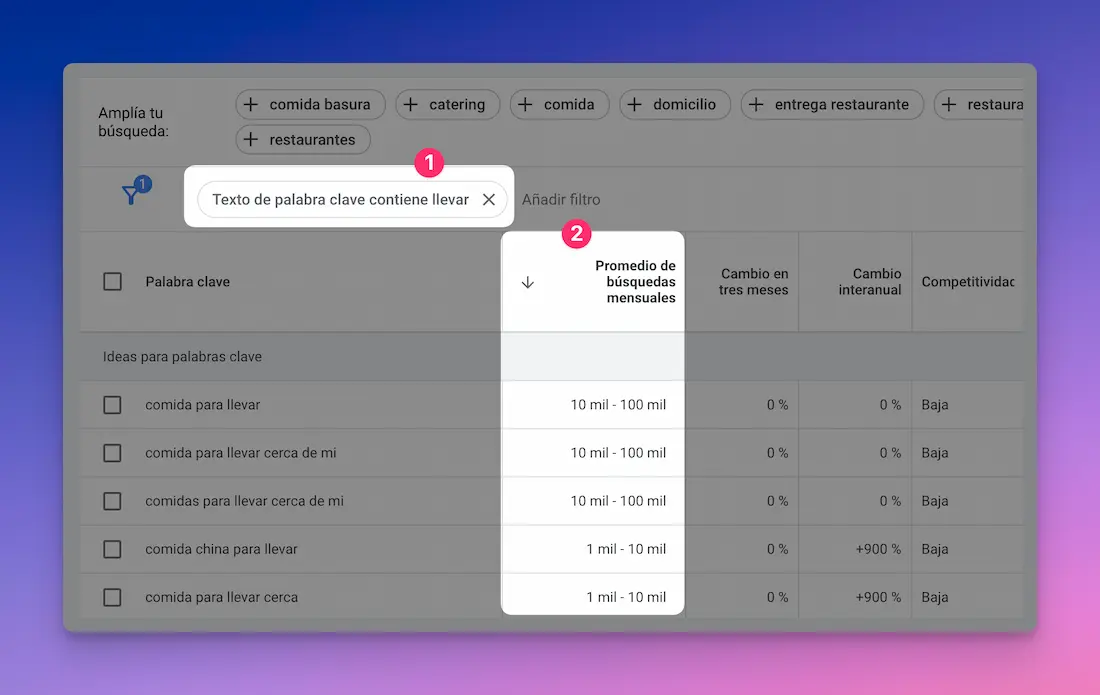Sort by 'Cambio en tres meses' column
This screenshot has width=1100, height=695.
click(x=754, y=282)
